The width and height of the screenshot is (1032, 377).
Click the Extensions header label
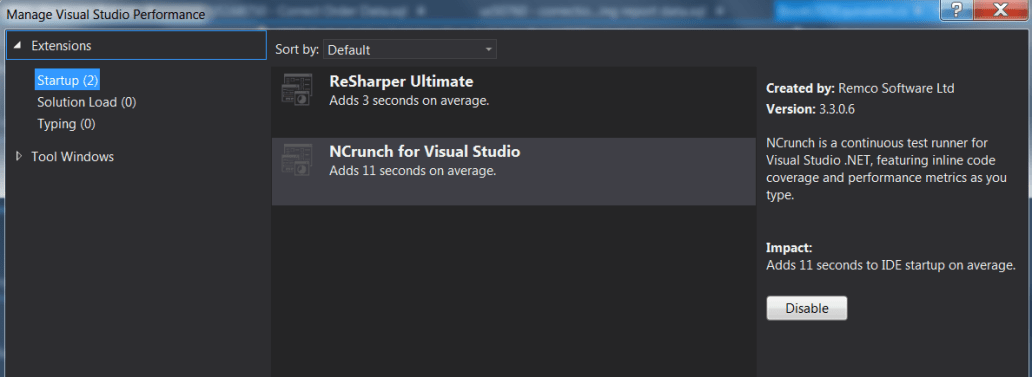pyautogui.click(x=61, y=46)
